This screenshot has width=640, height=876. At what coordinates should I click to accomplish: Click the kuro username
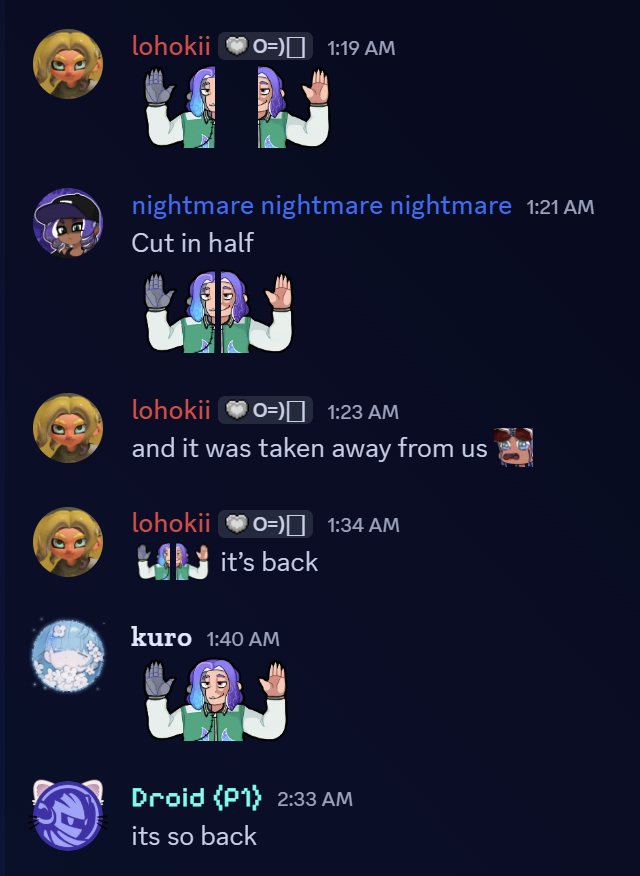coord(161,637)
